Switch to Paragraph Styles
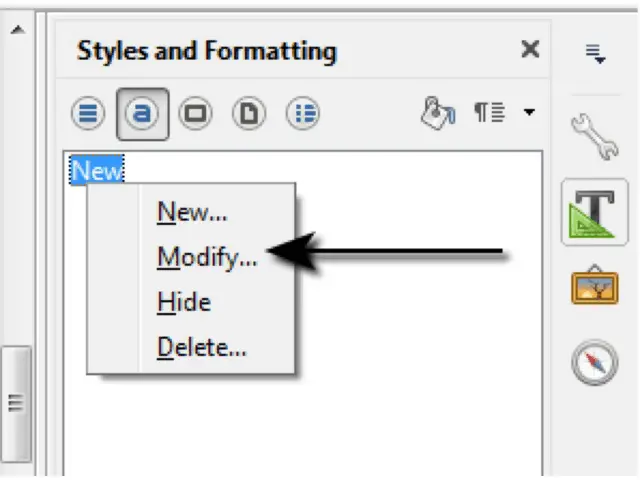 [x=88, y=112]
